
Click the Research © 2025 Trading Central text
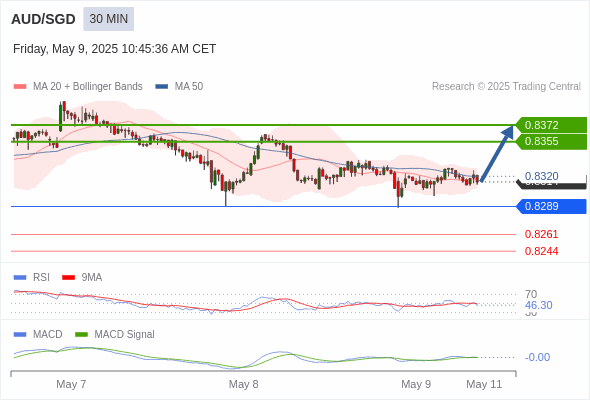click(x=506, y=87)
